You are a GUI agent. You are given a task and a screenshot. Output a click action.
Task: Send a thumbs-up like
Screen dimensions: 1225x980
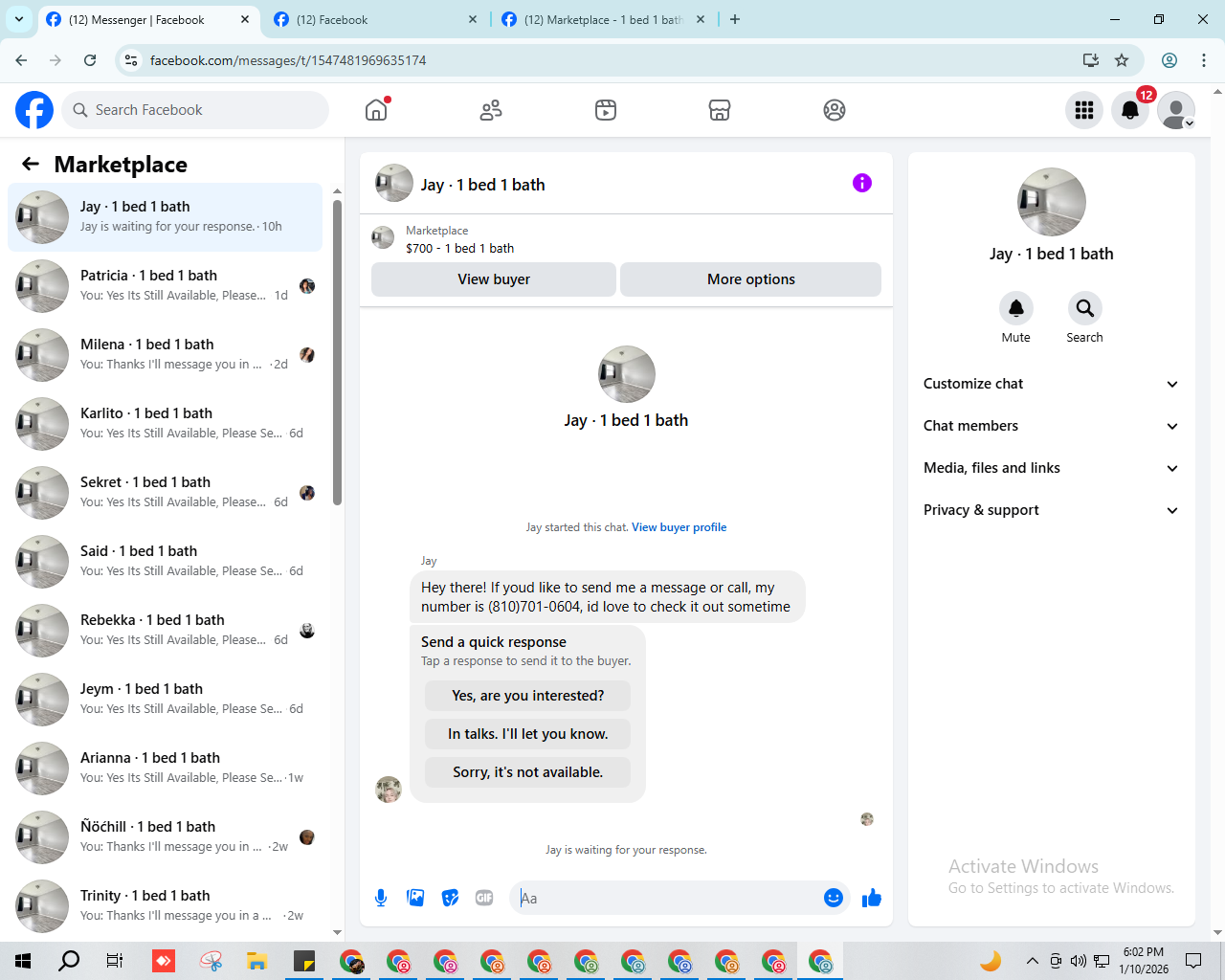click(x=872, y=898)
